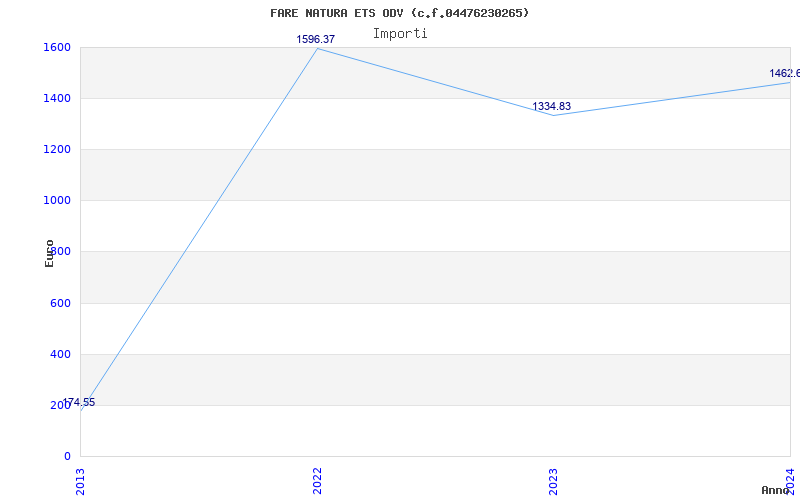Image resolution: width=800 pixels, height=500 pixels.
Task: Click the line dip point at 2023
Action: tap(554, 115)
